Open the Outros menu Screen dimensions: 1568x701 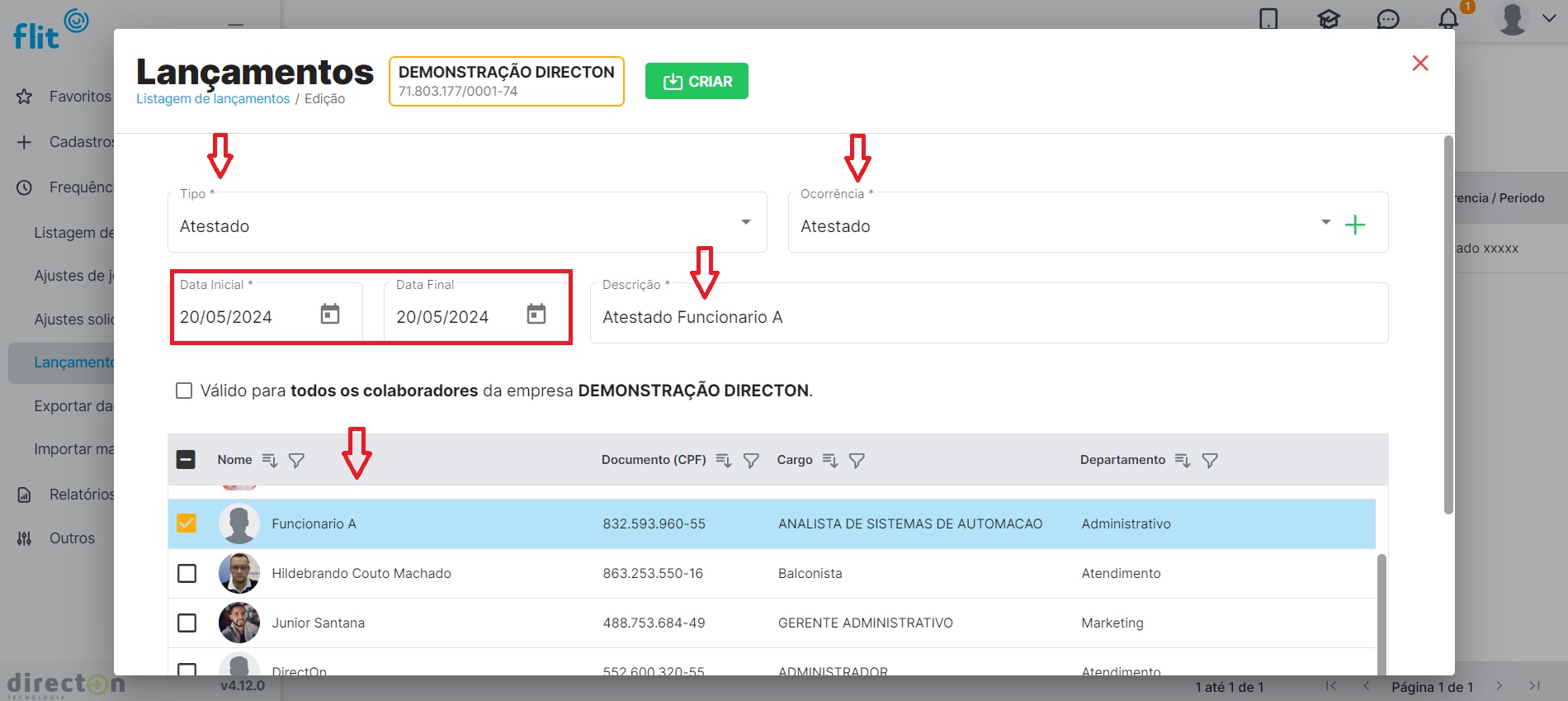click(72, 538)
